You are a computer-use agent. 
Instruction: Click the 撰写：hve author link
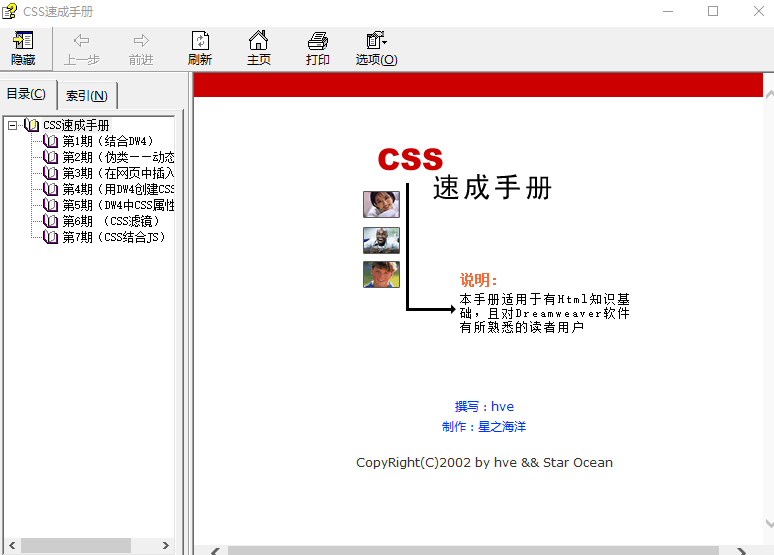click(484, 406)
